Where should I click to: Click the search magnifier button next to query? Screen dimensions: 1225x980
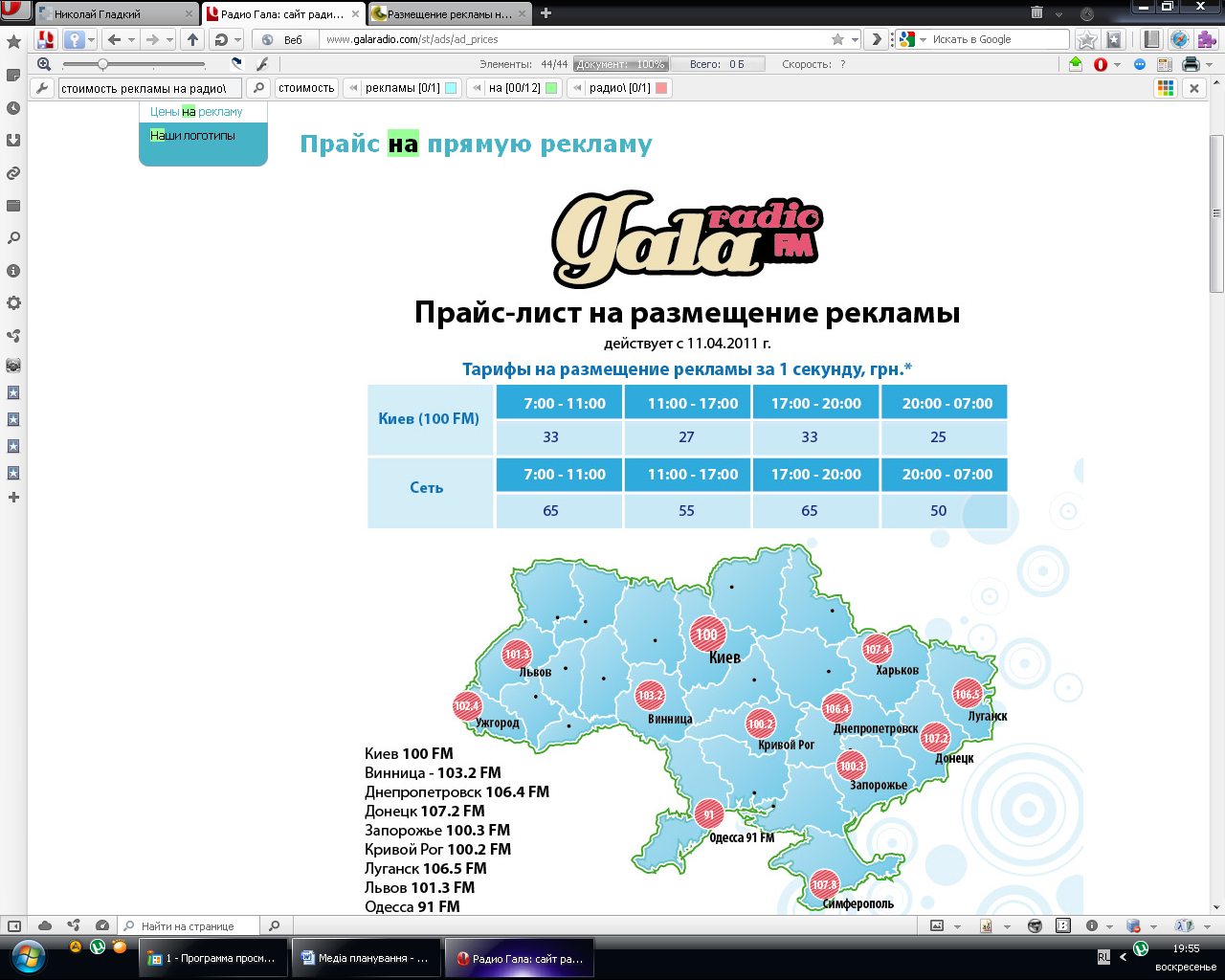(x=257, y=88)
